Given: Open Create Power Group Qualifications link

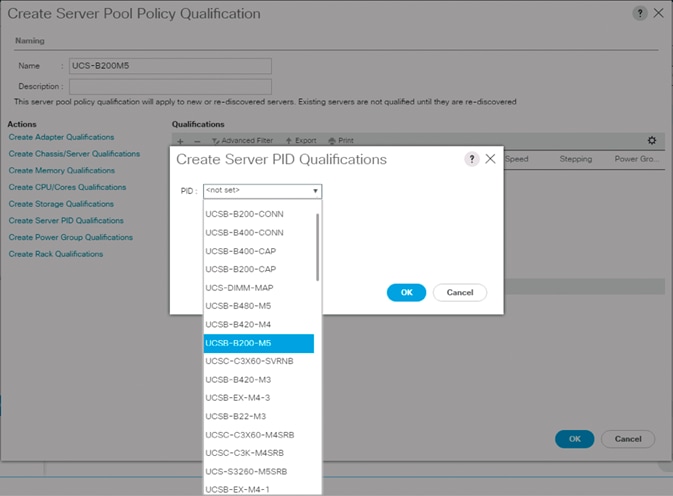Looking at the screenshot, I should pos(71,237).
